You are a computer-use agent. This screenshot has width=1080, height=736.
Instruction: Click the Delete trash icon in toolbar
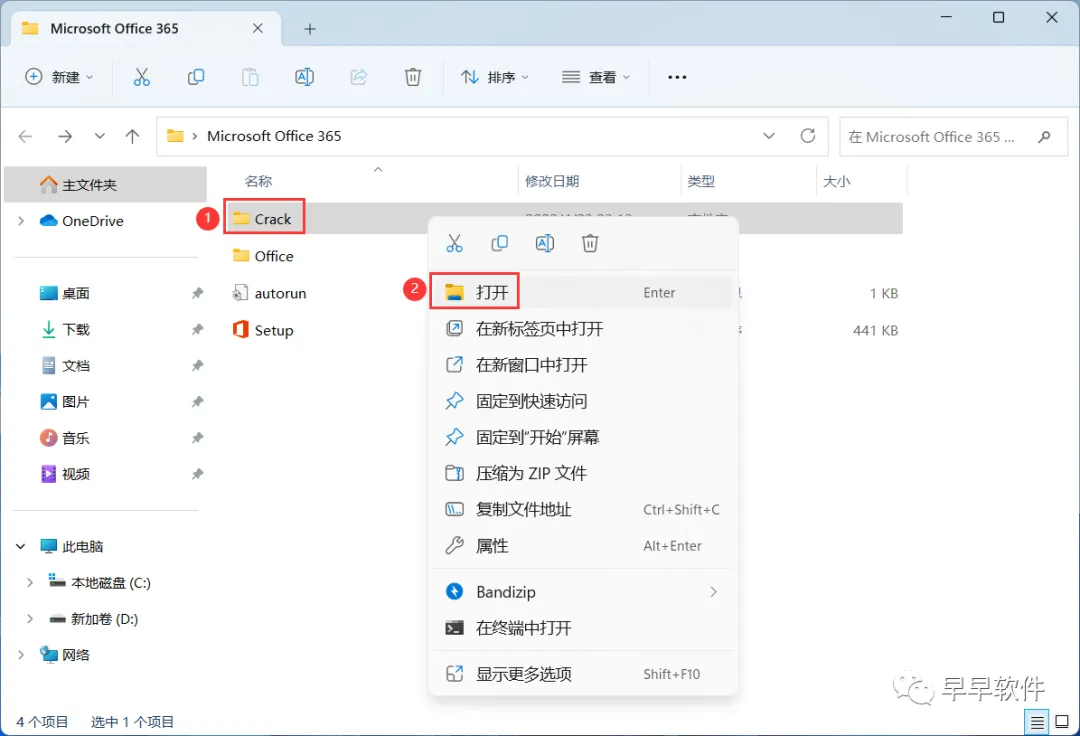413,77
